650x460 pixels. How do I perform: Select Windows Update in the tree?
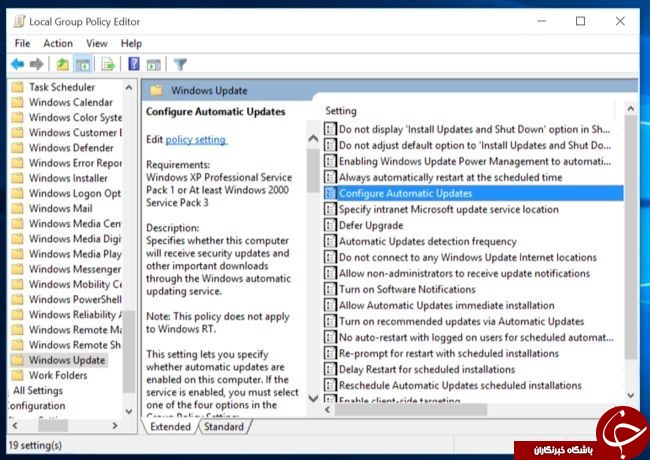[x=67, y=360]
